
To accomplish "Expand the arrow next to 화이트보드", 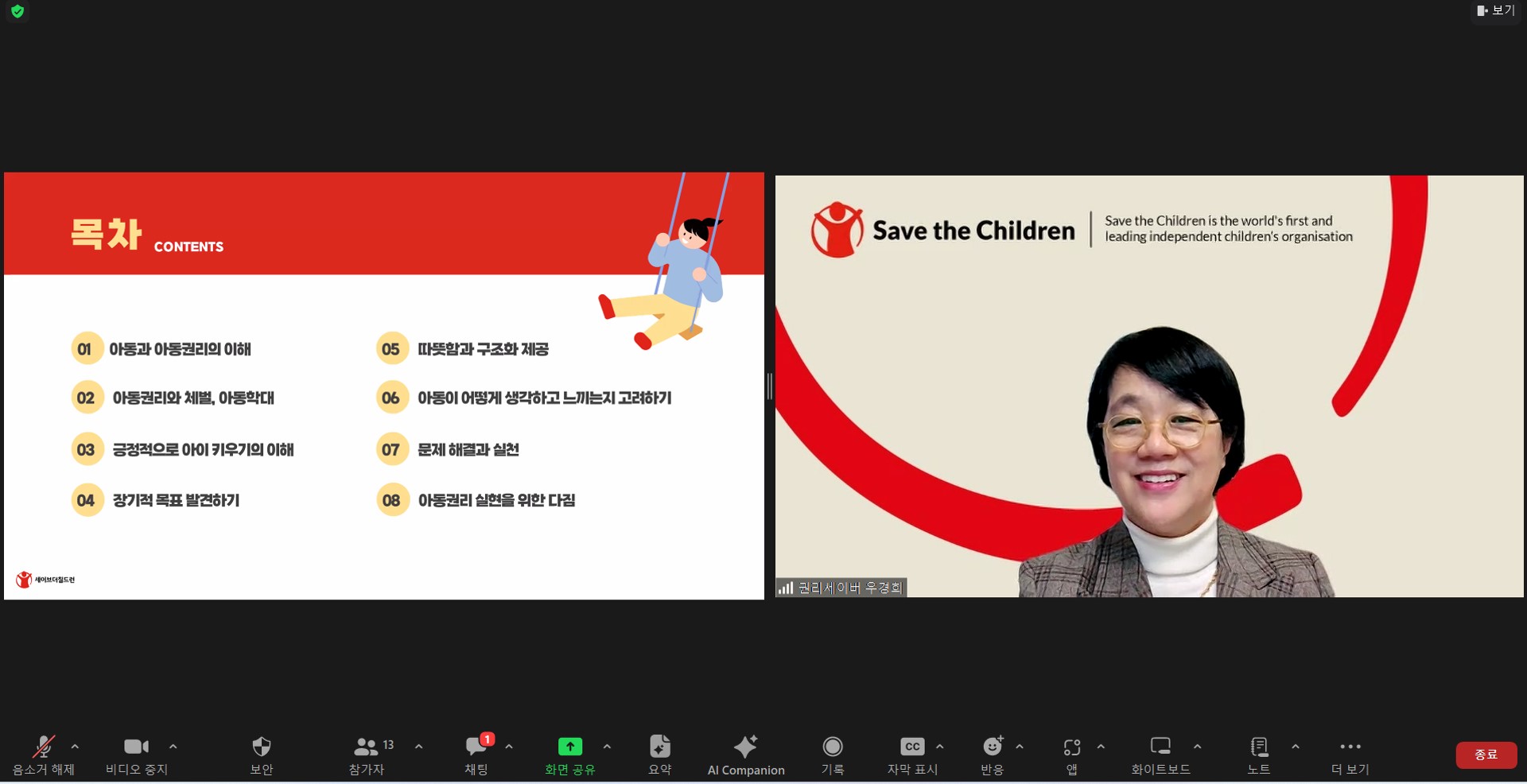I will 1197,747.
